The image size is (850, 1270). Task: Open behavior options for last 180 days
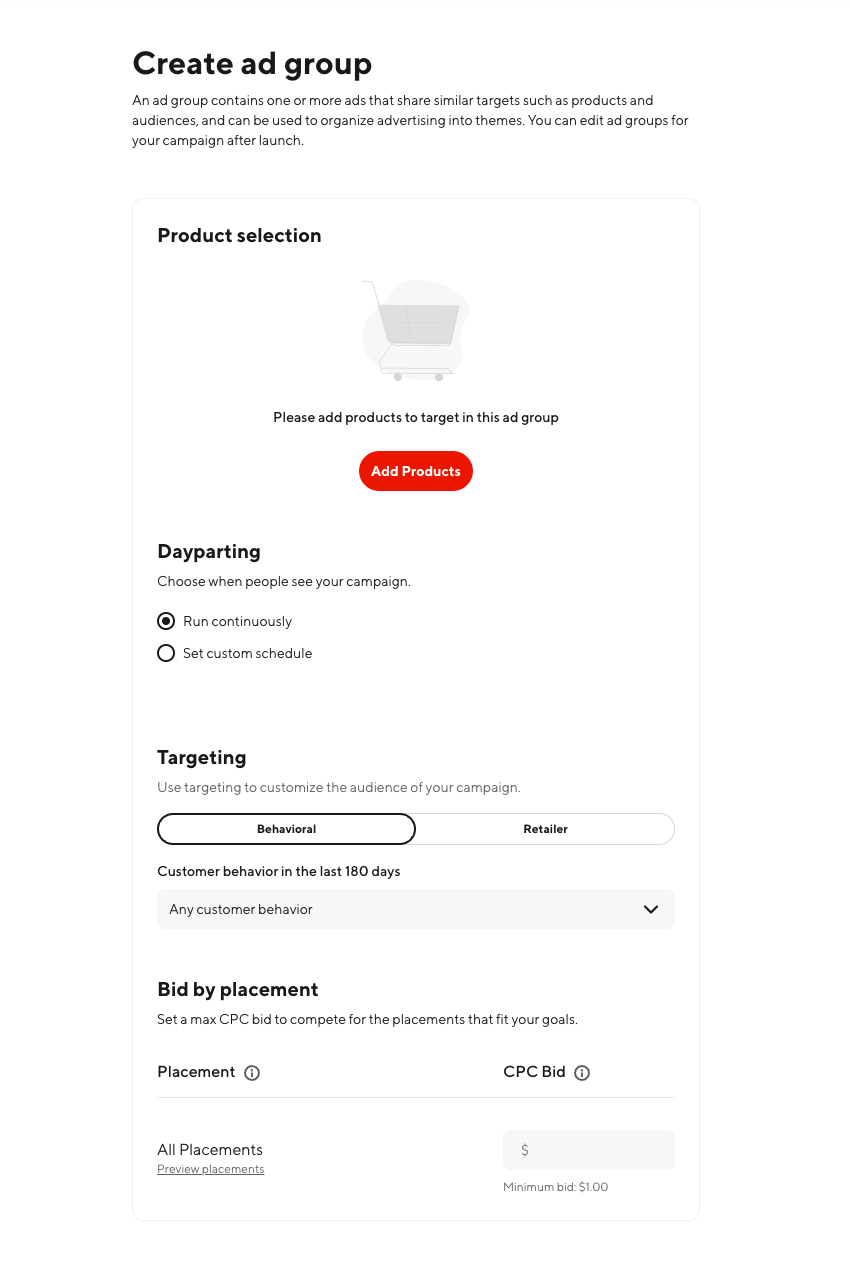coord(416,909)
